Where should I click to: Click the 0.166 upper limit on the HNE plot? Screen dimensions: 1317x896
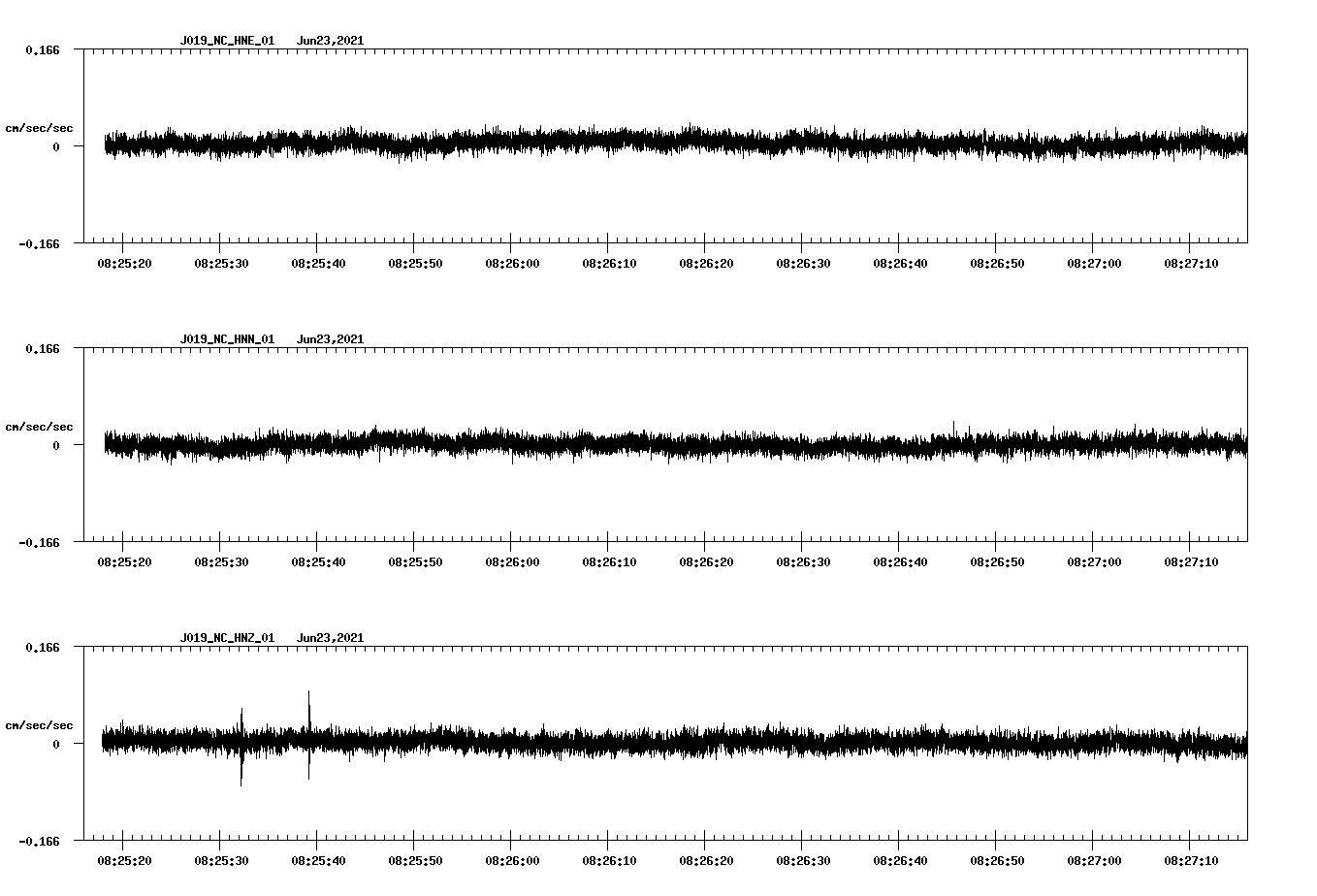pyautogui.click(x=42, y=49)
